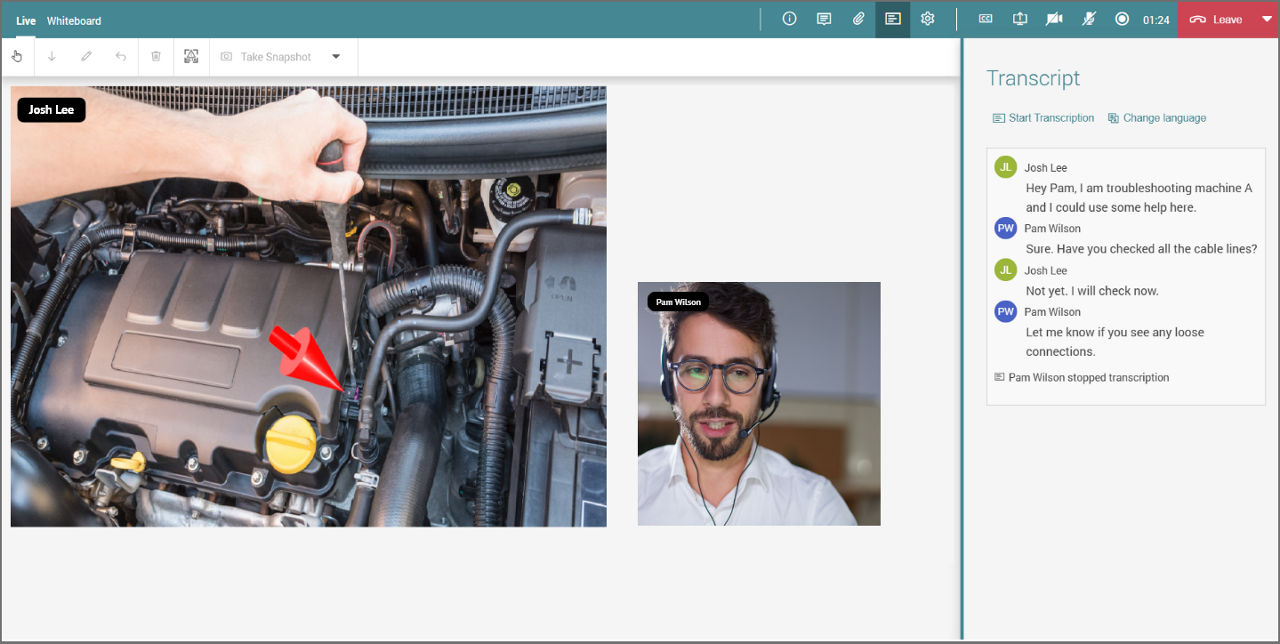The width and height of the screenshot is (1280, 644).
Task: Click message 'Sure. Have you checked all the cable lines?'
Action: coord(1141,249)
